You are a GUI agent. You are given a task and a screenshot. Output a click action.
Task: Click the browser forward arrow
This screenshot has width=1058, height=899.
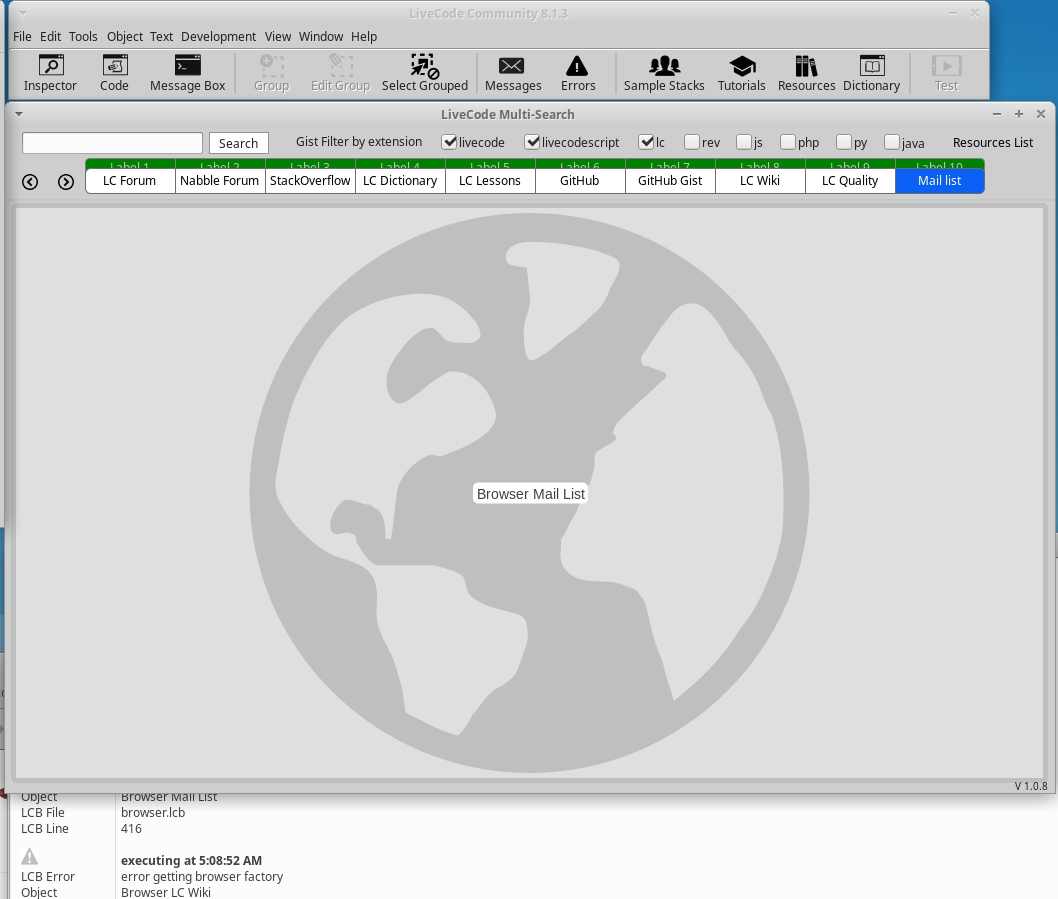point(66,182)
